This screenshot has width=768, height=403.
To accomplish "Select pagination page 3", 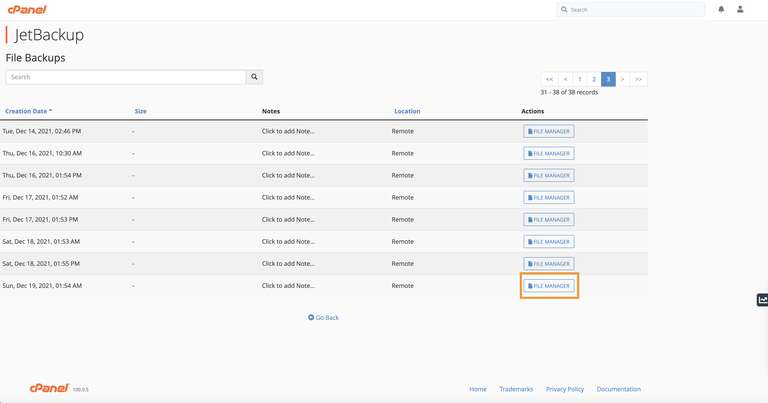I will 608,79.
